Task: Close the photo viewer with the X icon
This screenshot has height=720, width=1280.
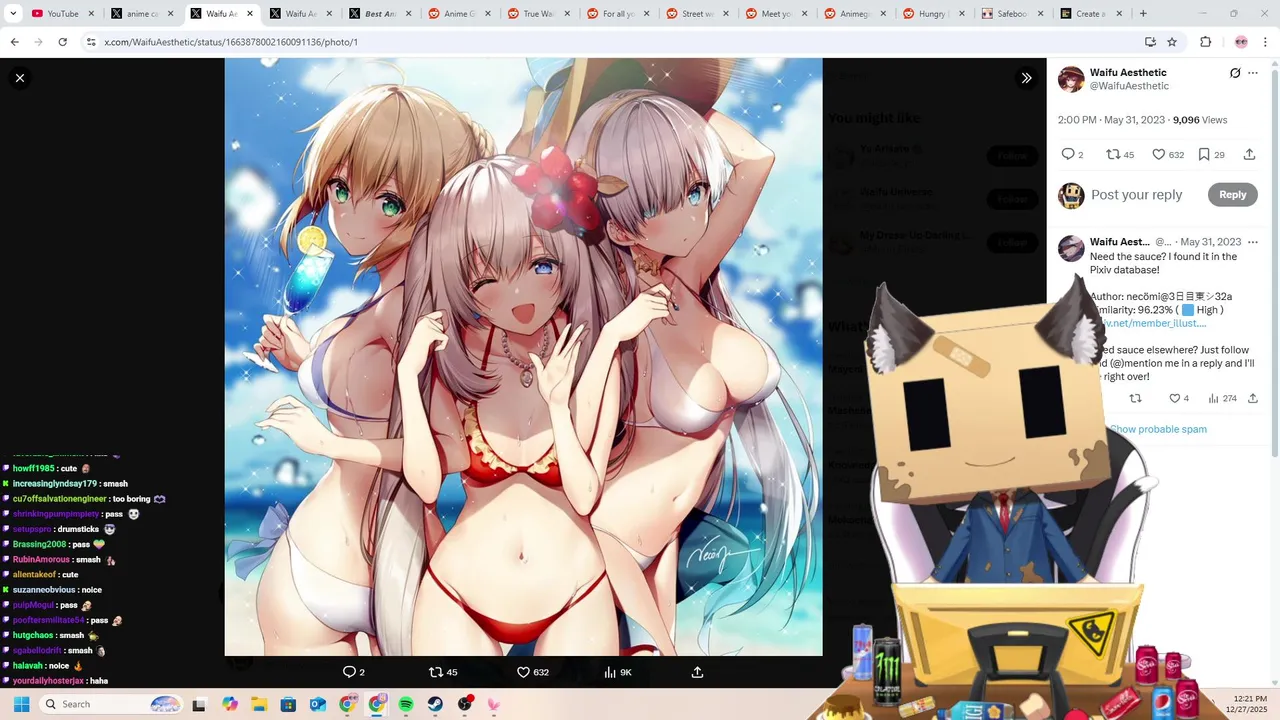Action: (x=20, y=78)
